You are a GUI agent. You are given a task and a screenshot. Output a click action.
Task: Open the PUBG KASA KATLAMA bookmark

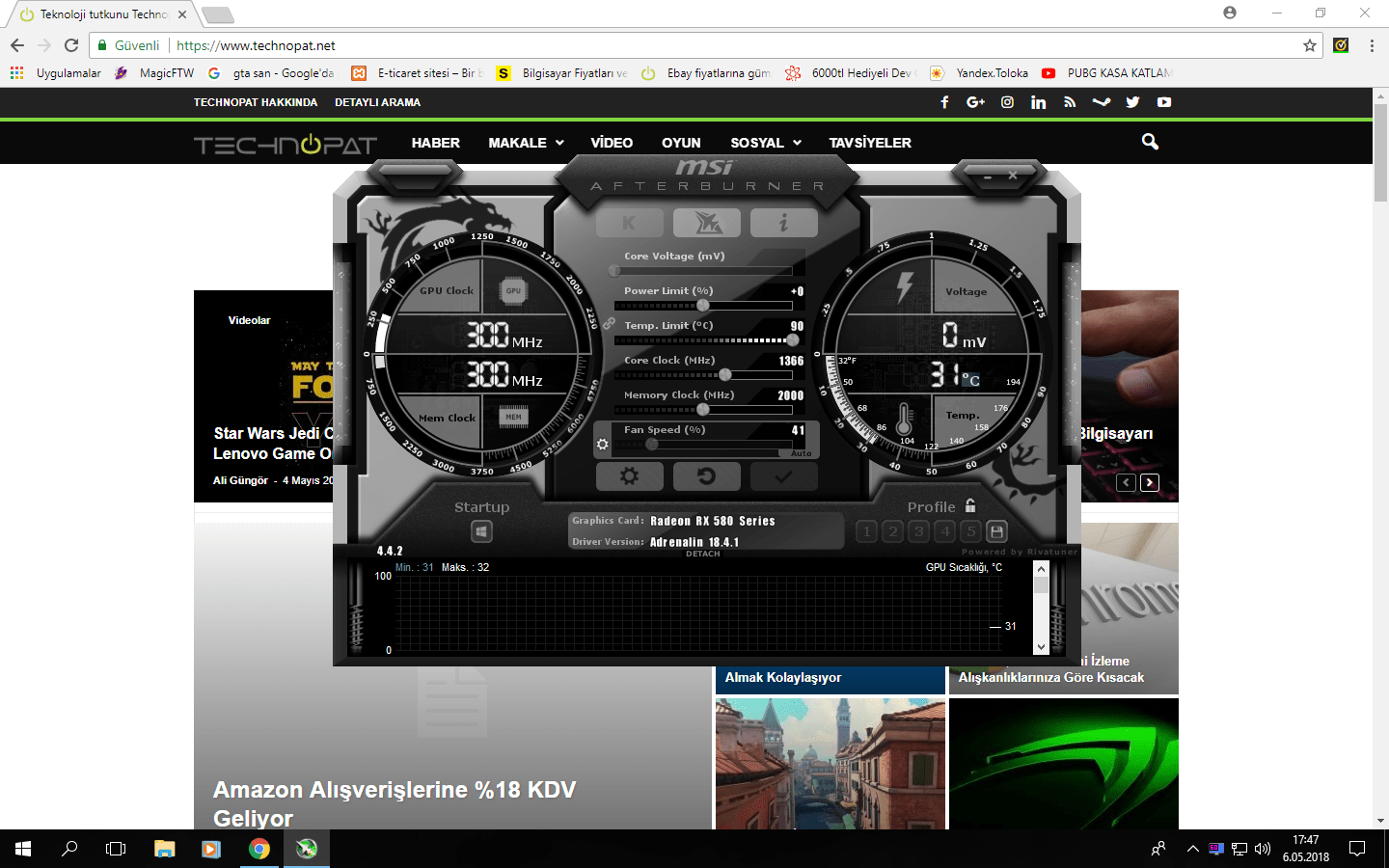pyautogui.click(x=1106, y=73)
